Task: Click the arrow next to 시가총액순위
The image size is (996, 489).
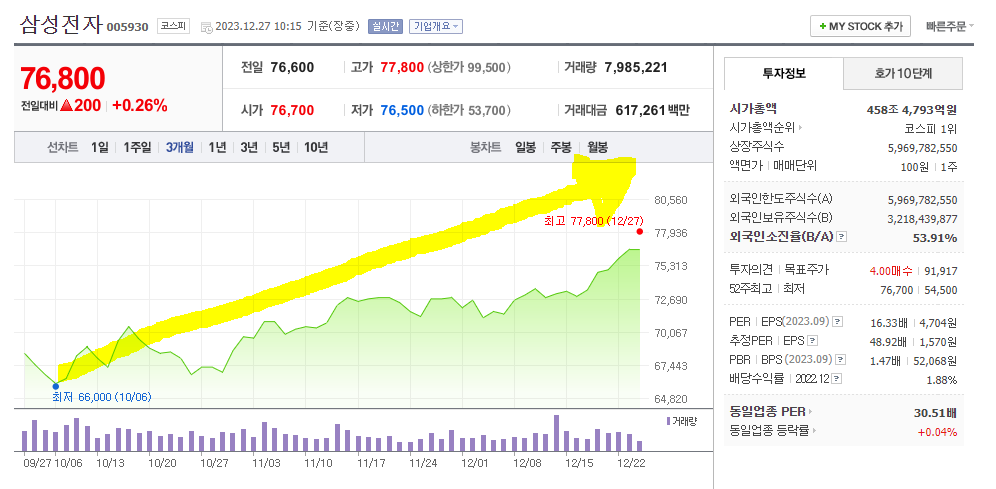Action: [x=801, y=128]
